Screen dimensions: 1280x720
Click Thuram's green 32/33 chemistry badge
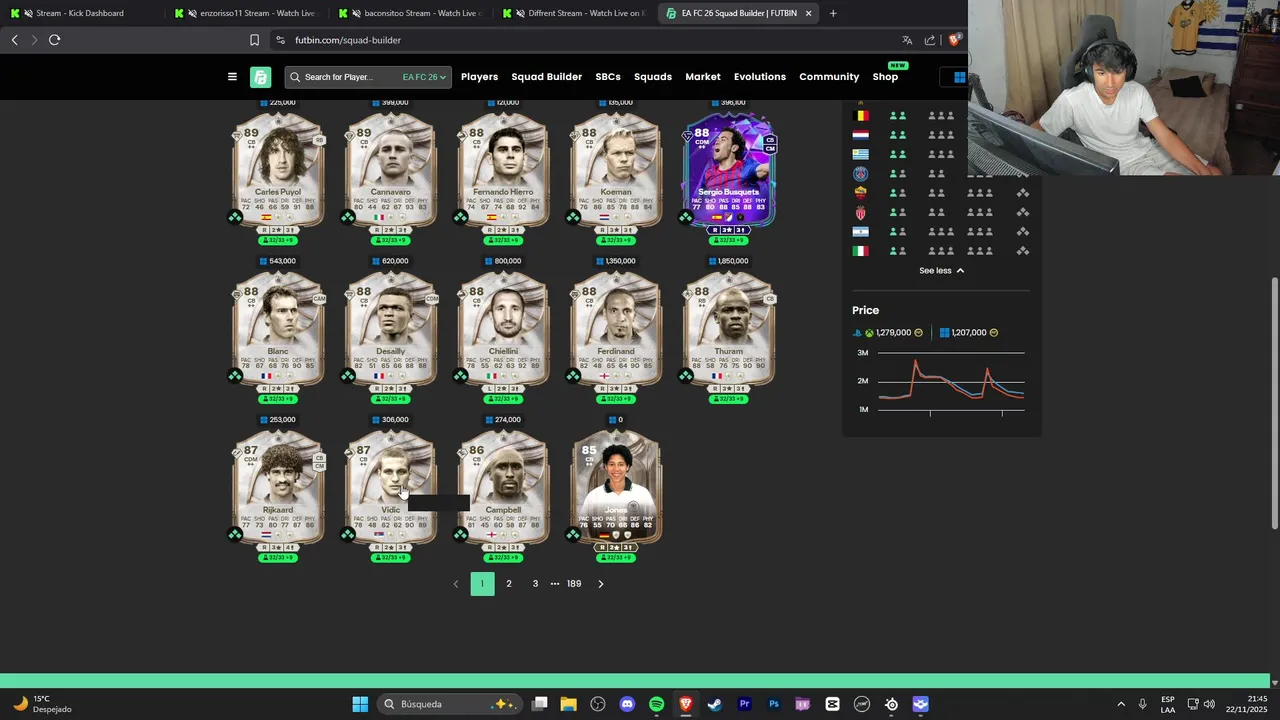click(729, 400)
